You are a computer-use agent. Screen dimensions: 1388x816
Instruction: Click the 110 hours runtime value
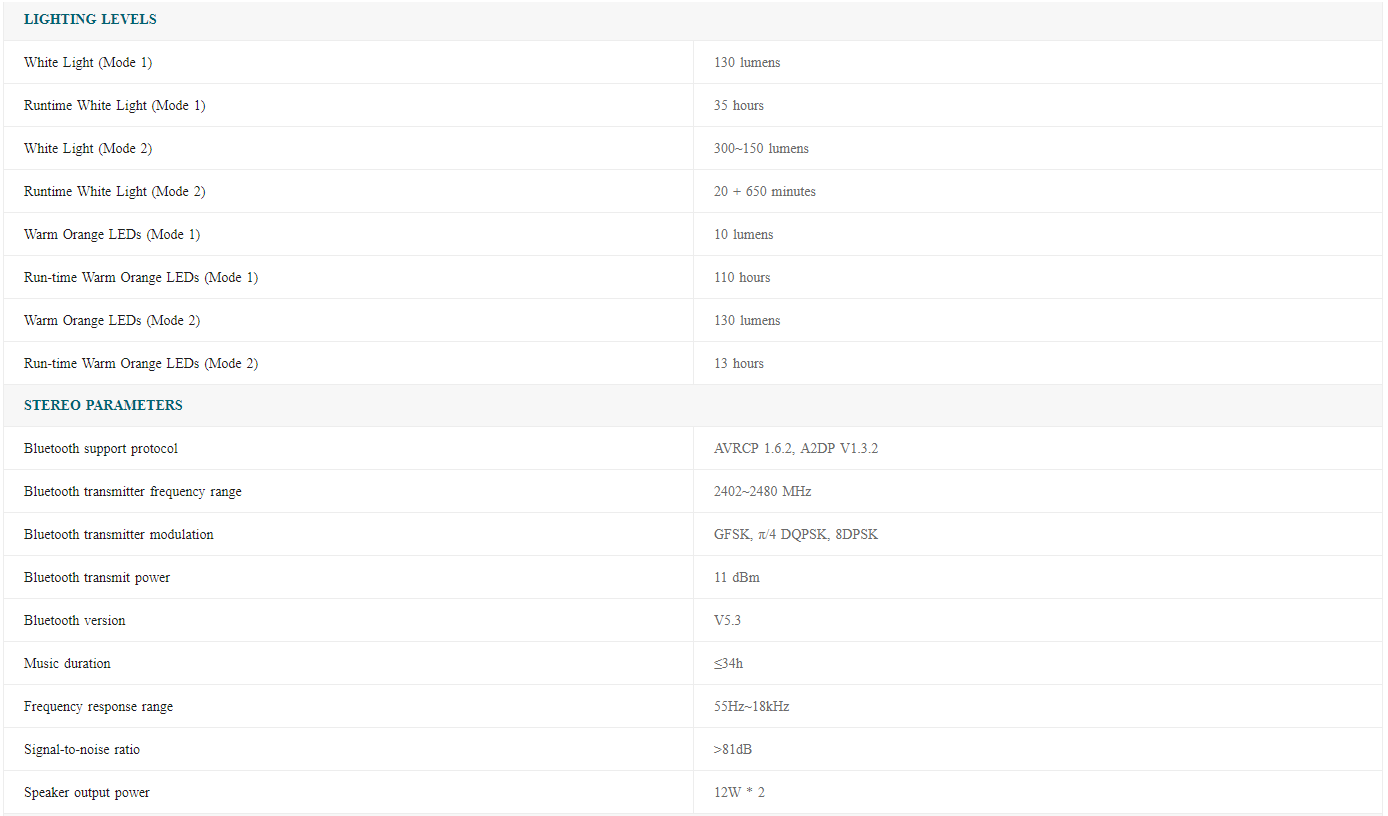[742, 278]
